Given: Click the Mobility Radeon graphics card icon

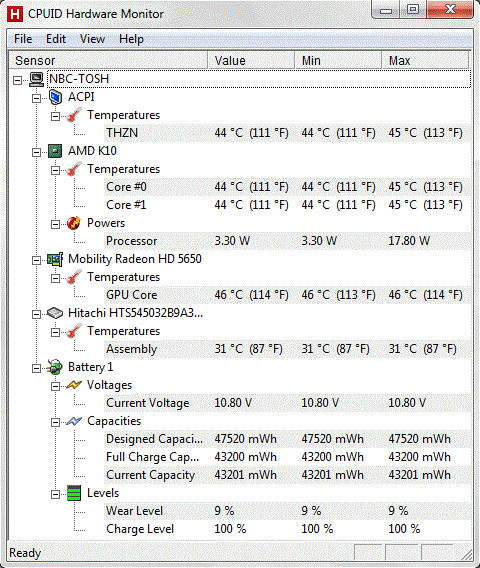Looking at the screenshot, I should [55, 259].
